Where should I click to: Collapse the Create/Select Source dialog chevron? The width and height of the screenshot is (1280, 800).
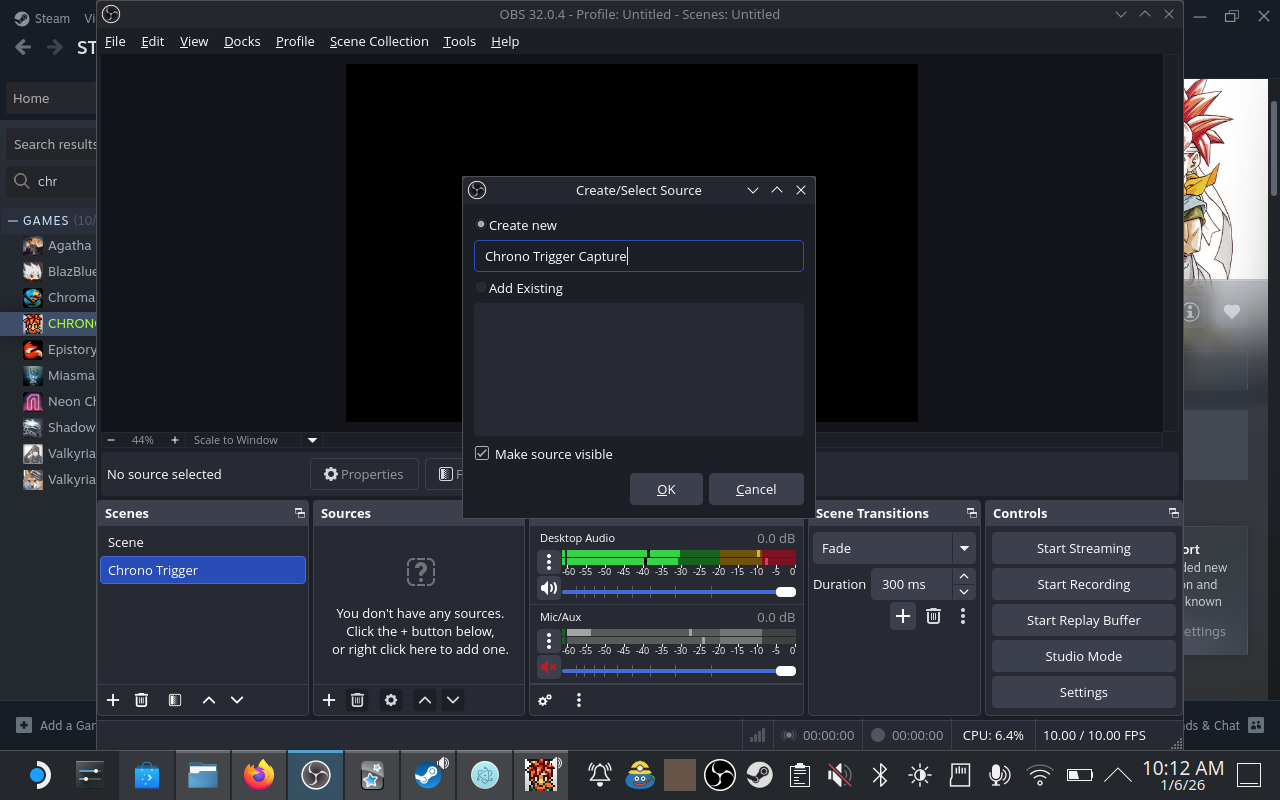coord(753,190)
